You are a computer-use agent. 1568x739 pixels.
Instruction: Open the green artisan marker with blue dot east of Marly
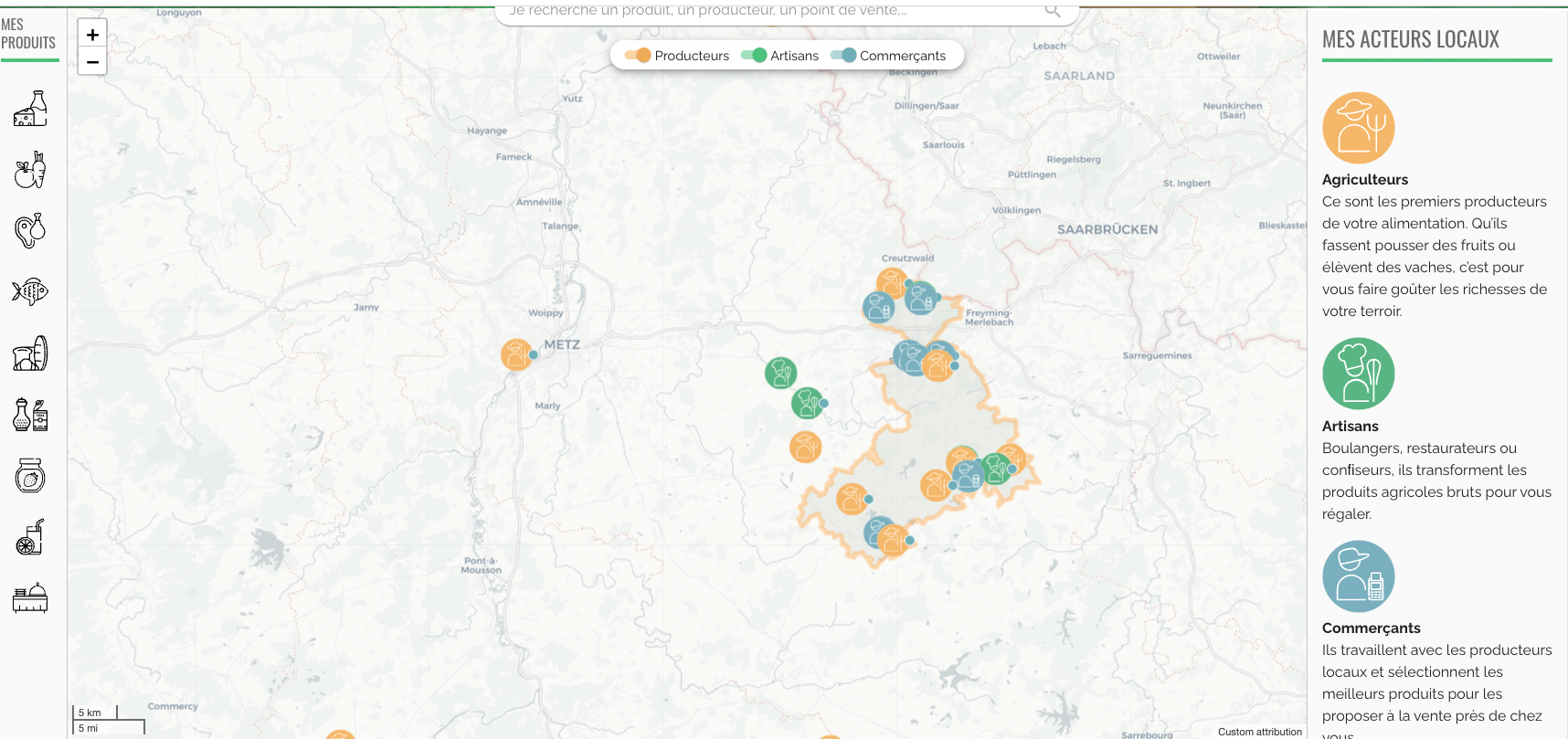pos(808,403)
